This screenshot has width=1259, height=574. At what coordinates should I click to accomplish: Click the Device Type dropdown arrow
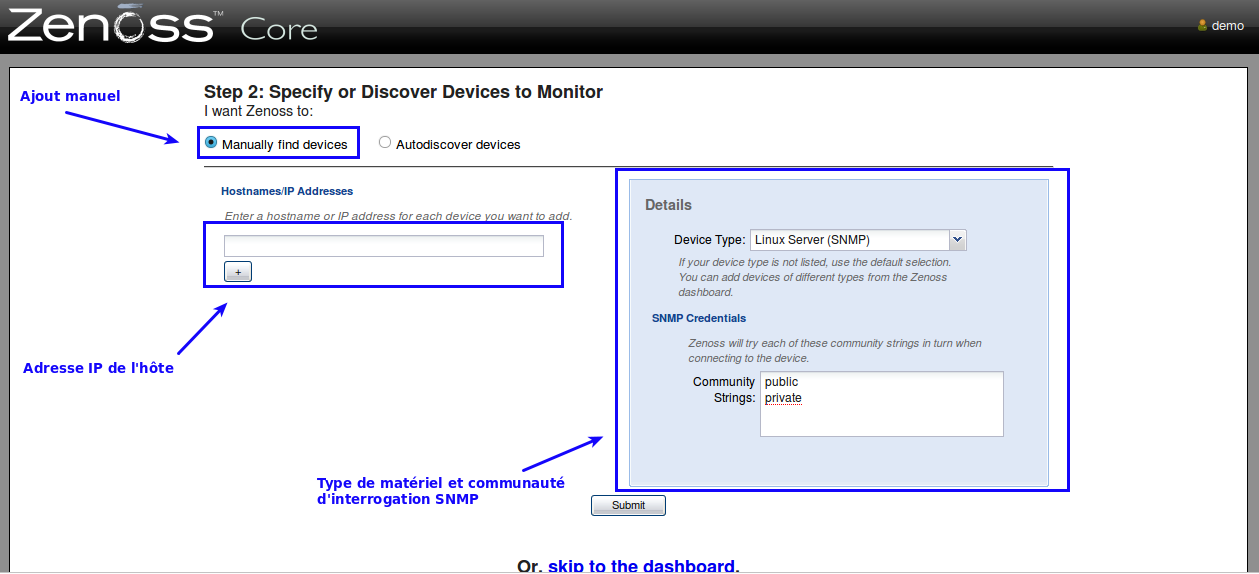click(957, 240)
